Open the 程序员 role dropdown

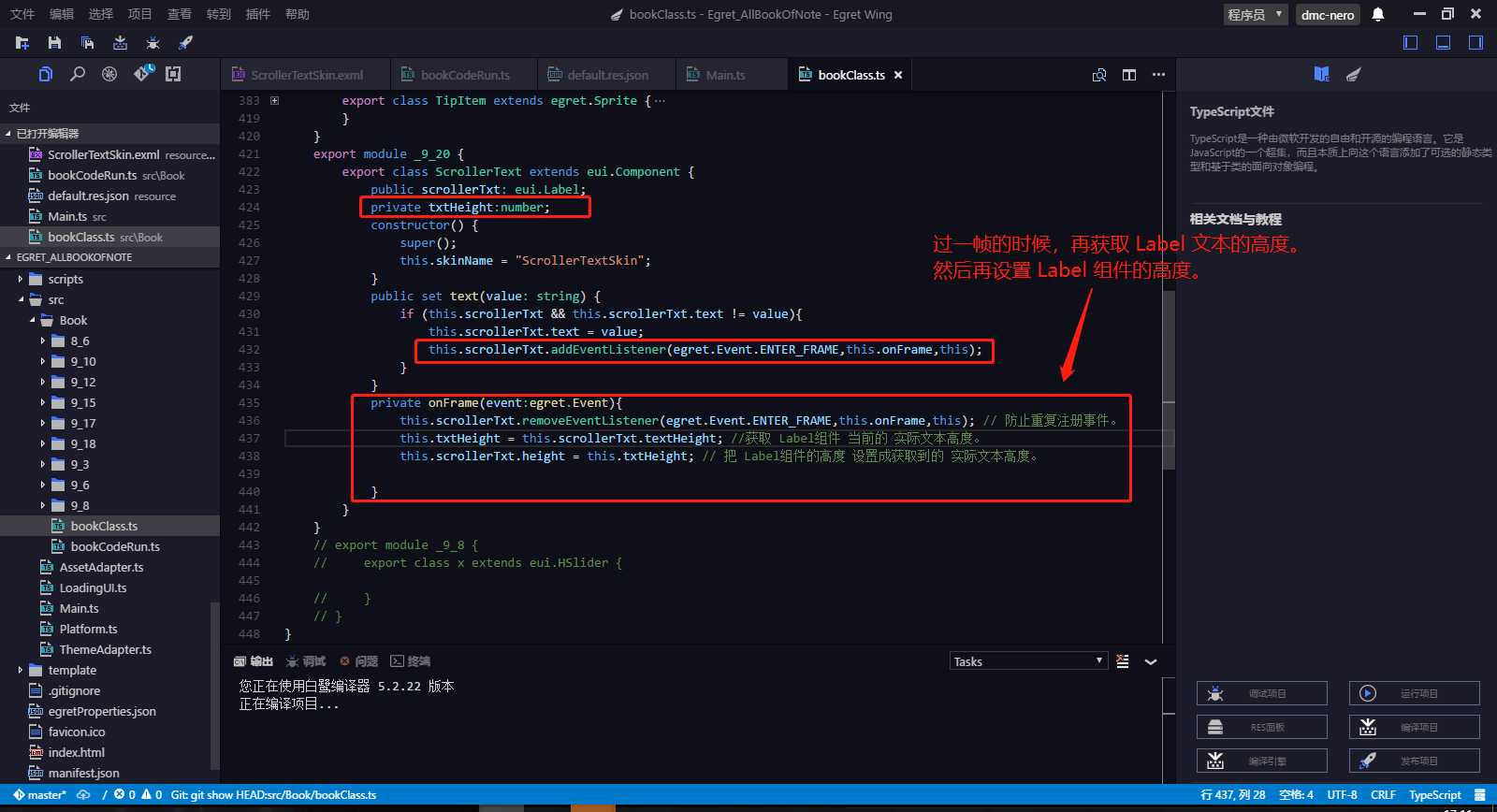point(1256,14)
